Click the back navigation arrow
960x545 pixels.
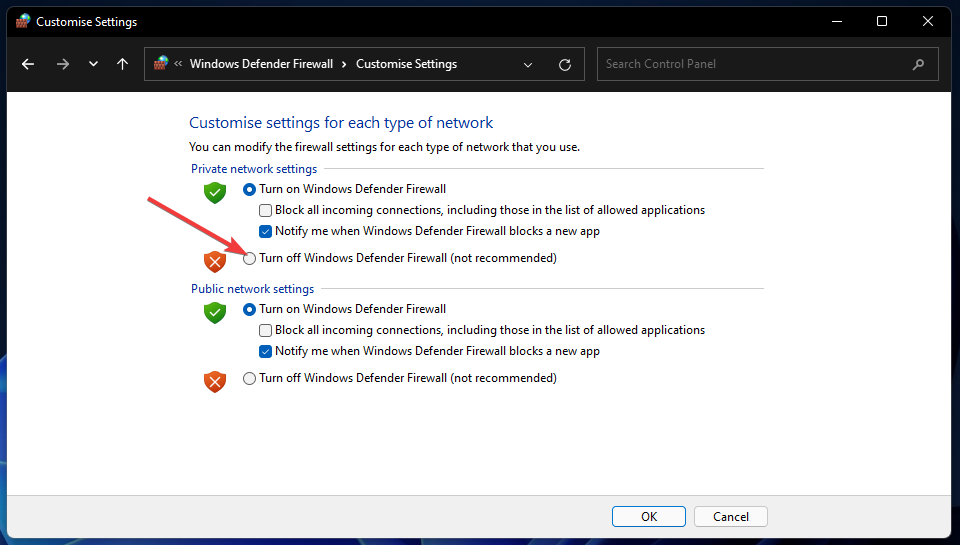28,64
